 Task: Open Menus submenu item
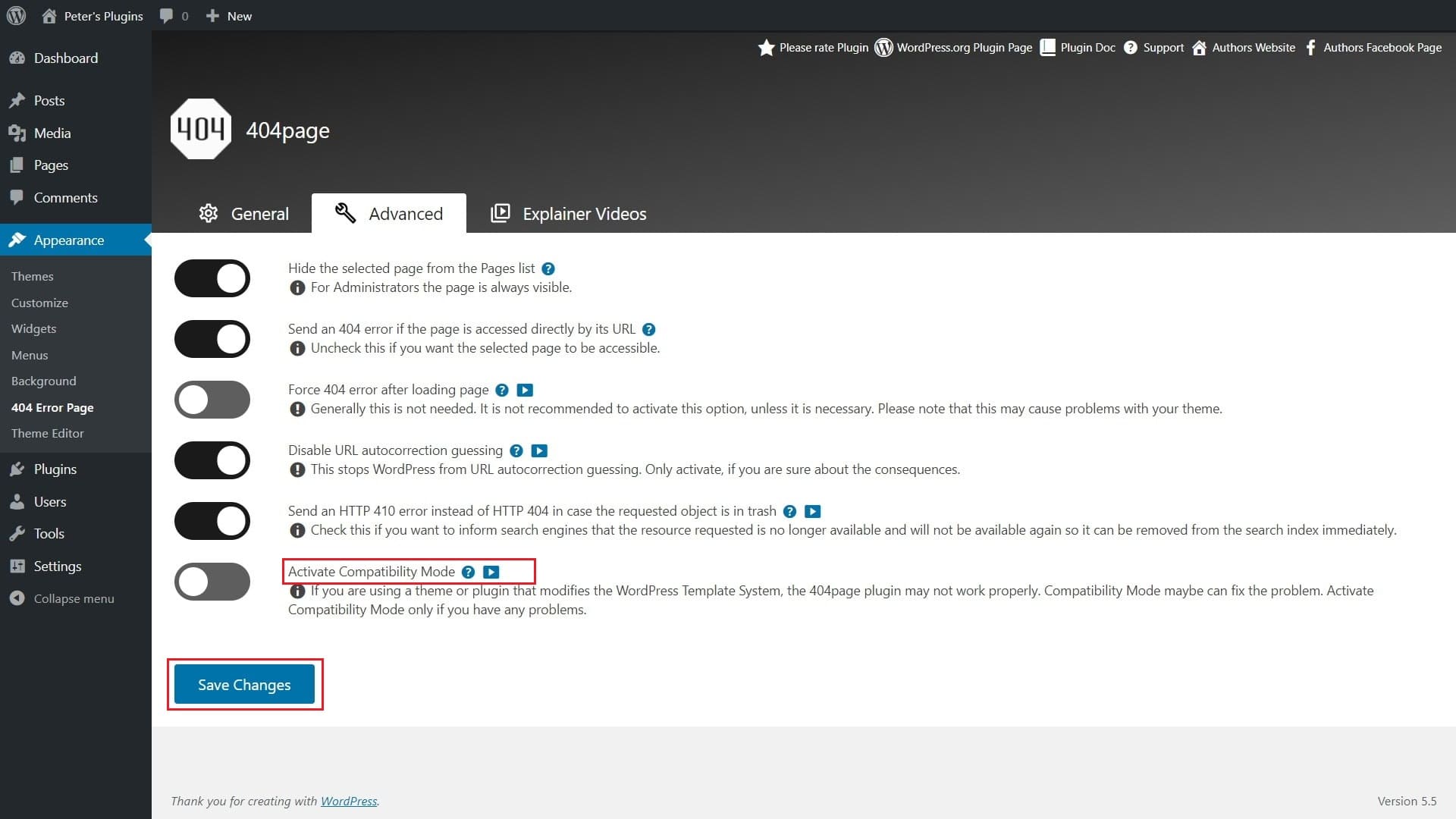click(x=30, y=355)
